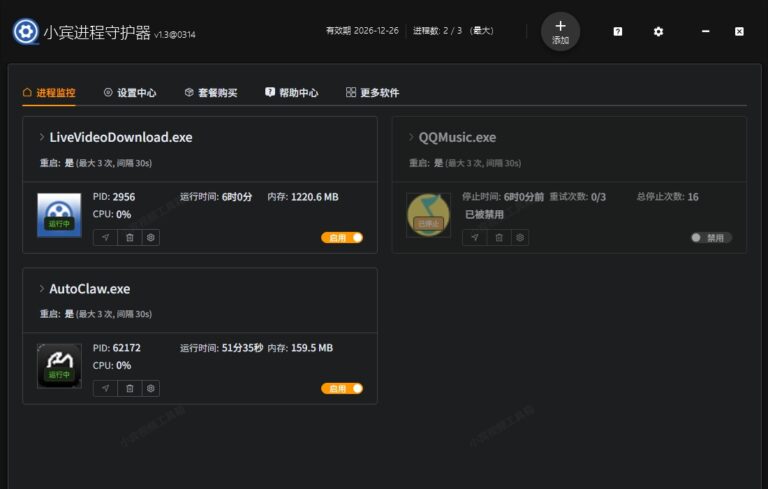Click the app logo next to 小宾进程守护器
This screenshot has width=768, height=489.
pos(25,32)
